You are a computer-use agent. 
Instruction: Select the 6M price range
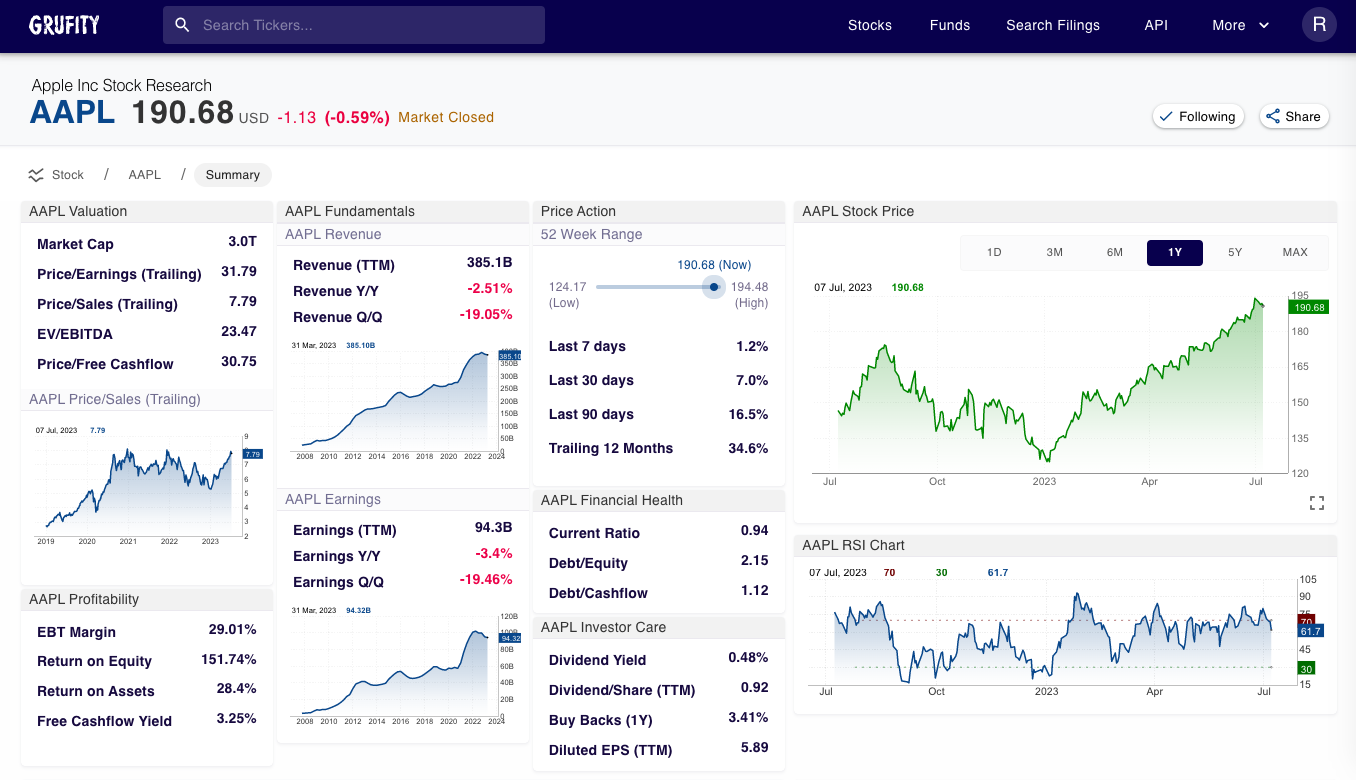pyautogui.click(x=1115, y=252)
